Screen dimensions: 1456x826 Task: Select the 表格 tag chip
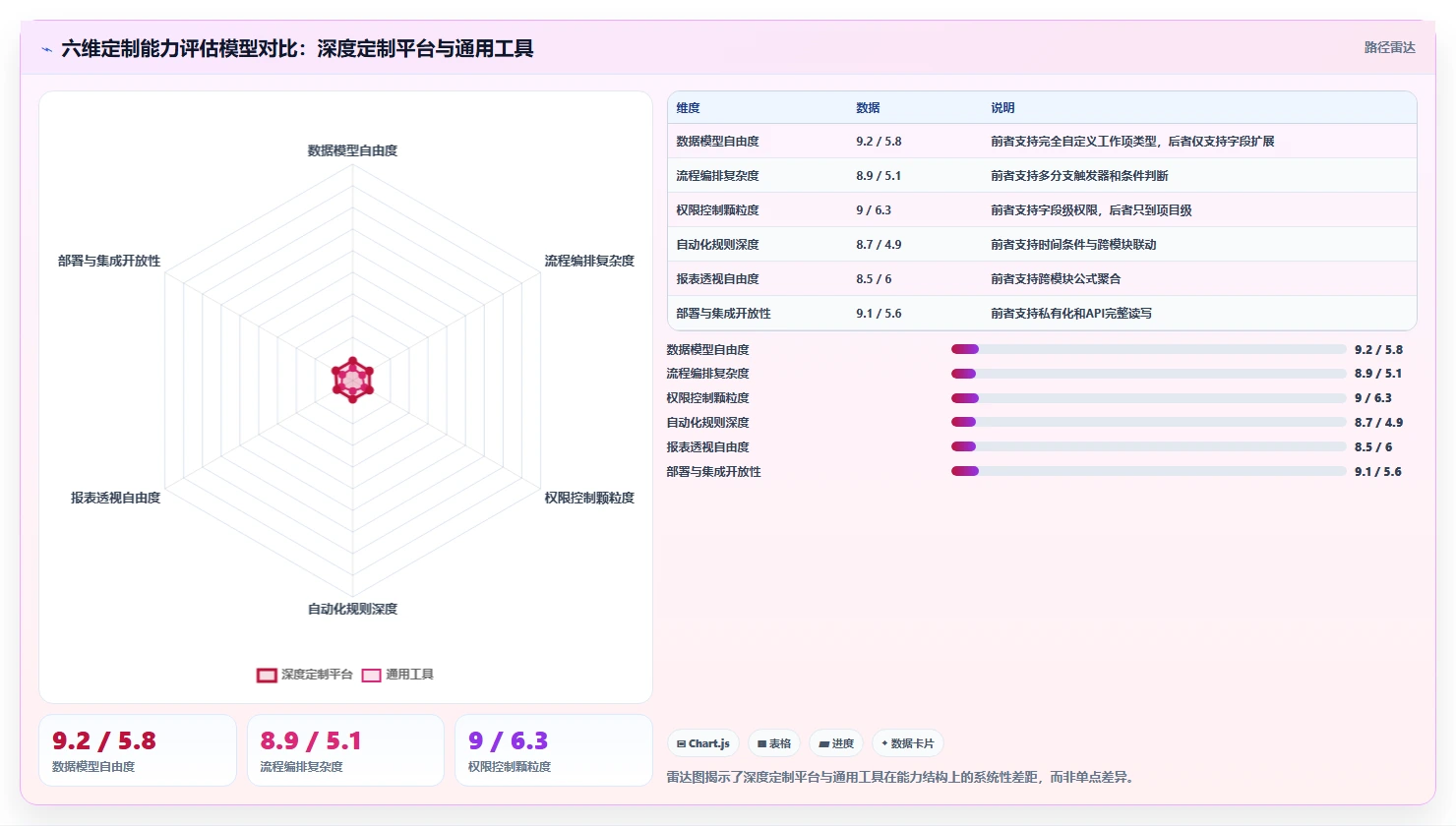[774, 743]
